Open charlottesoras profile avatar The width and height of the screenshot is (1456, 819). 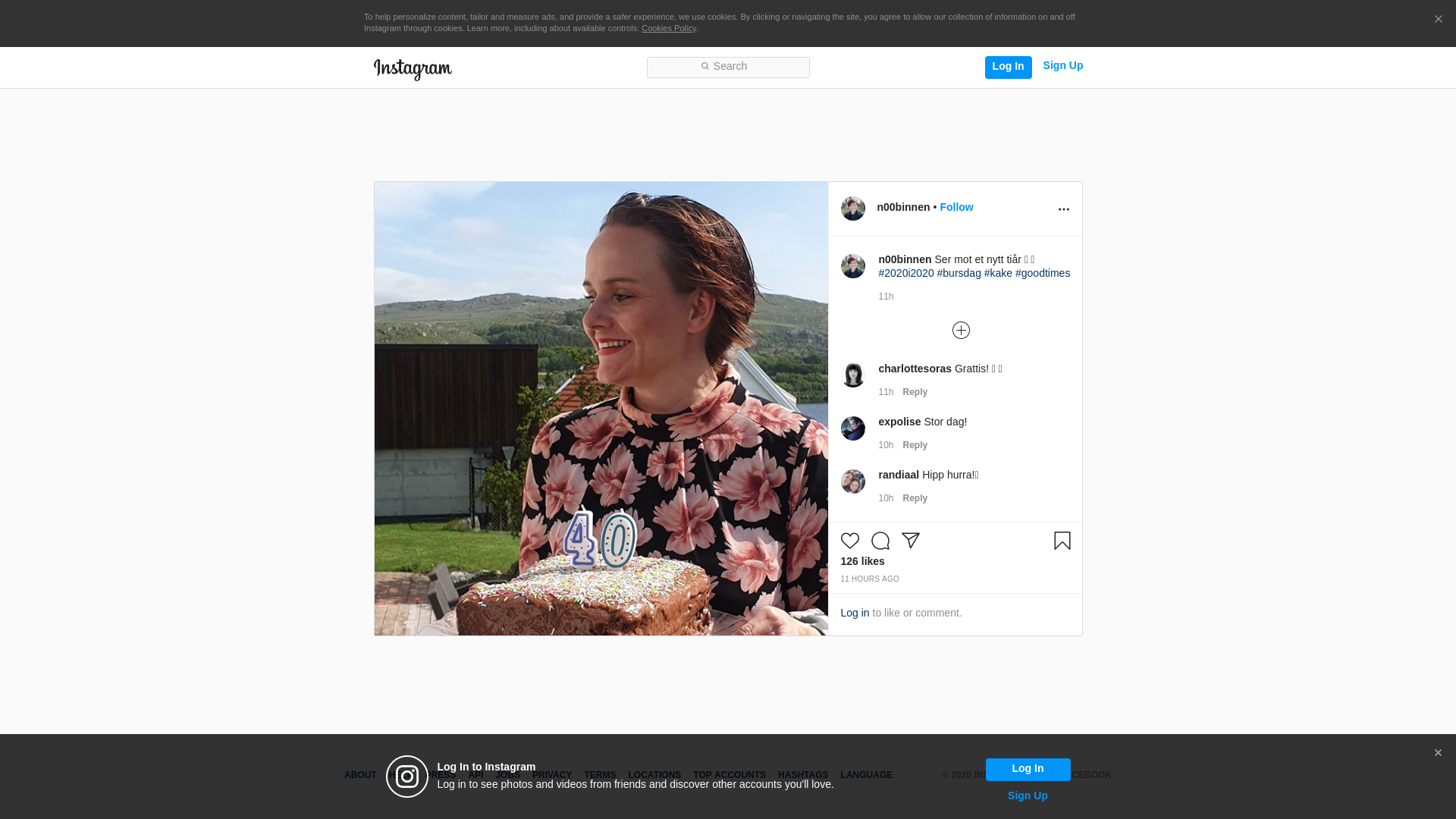pyautogui.click(x=852, y=375)
